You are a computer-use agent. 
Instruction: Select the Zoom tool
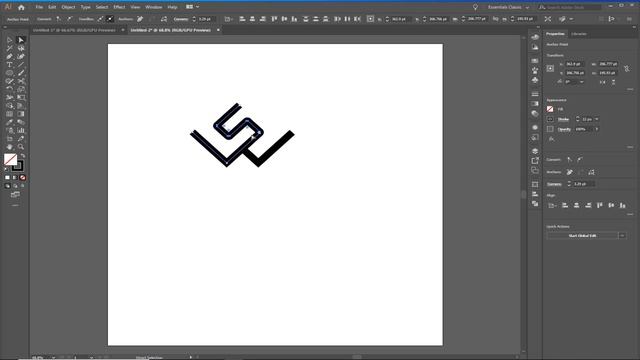click(x=21, y=147)
